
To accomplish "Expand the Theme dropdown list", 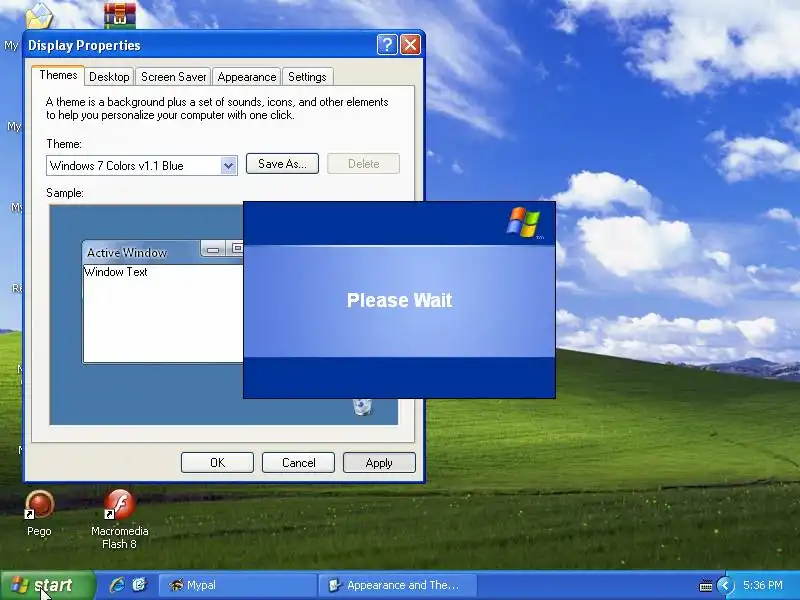I will click(x=229, y=166).
